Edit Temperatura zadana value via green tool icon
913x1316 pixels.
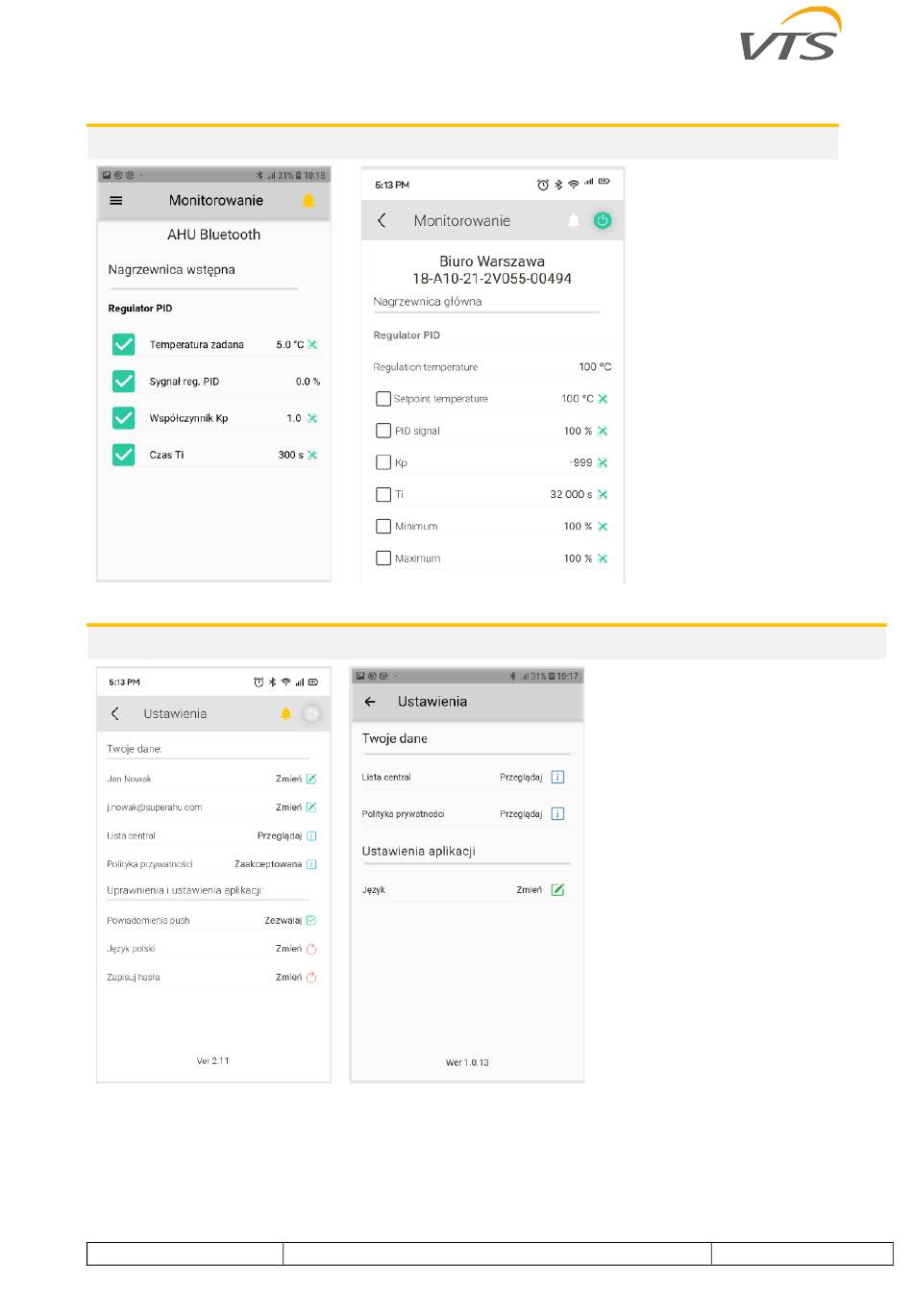tap(312, 344)
